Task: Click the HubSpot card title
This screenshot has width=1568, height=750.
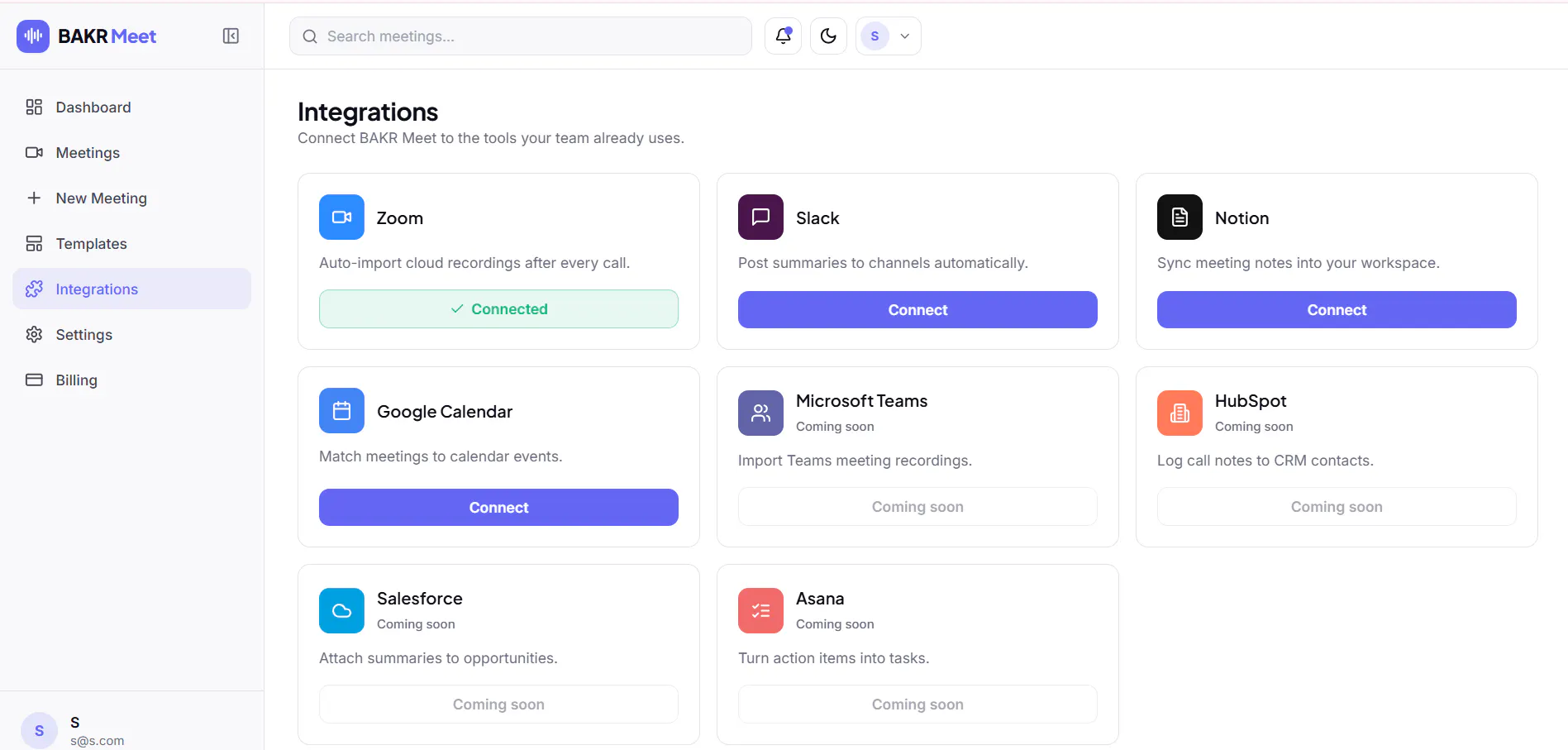Action: click(1251, 400)
